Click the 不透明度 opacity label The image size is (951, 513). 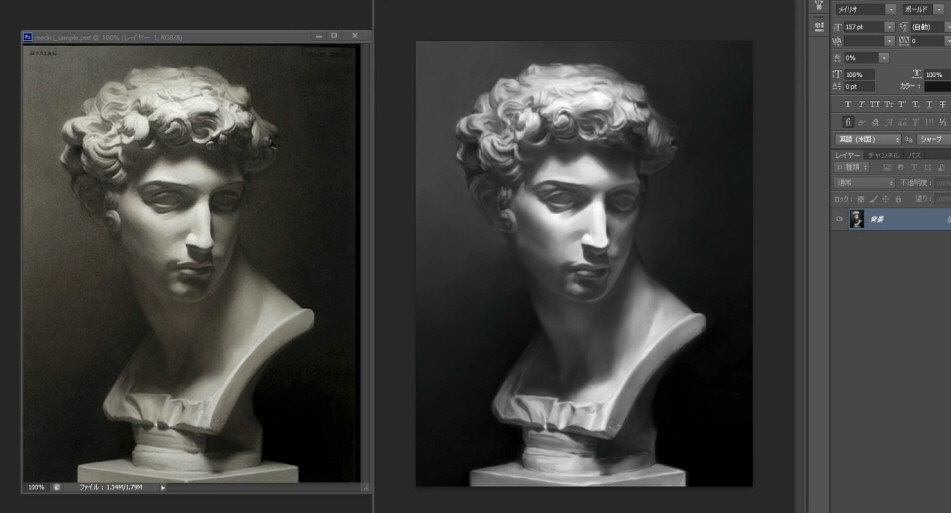click(x=916, y=183)
